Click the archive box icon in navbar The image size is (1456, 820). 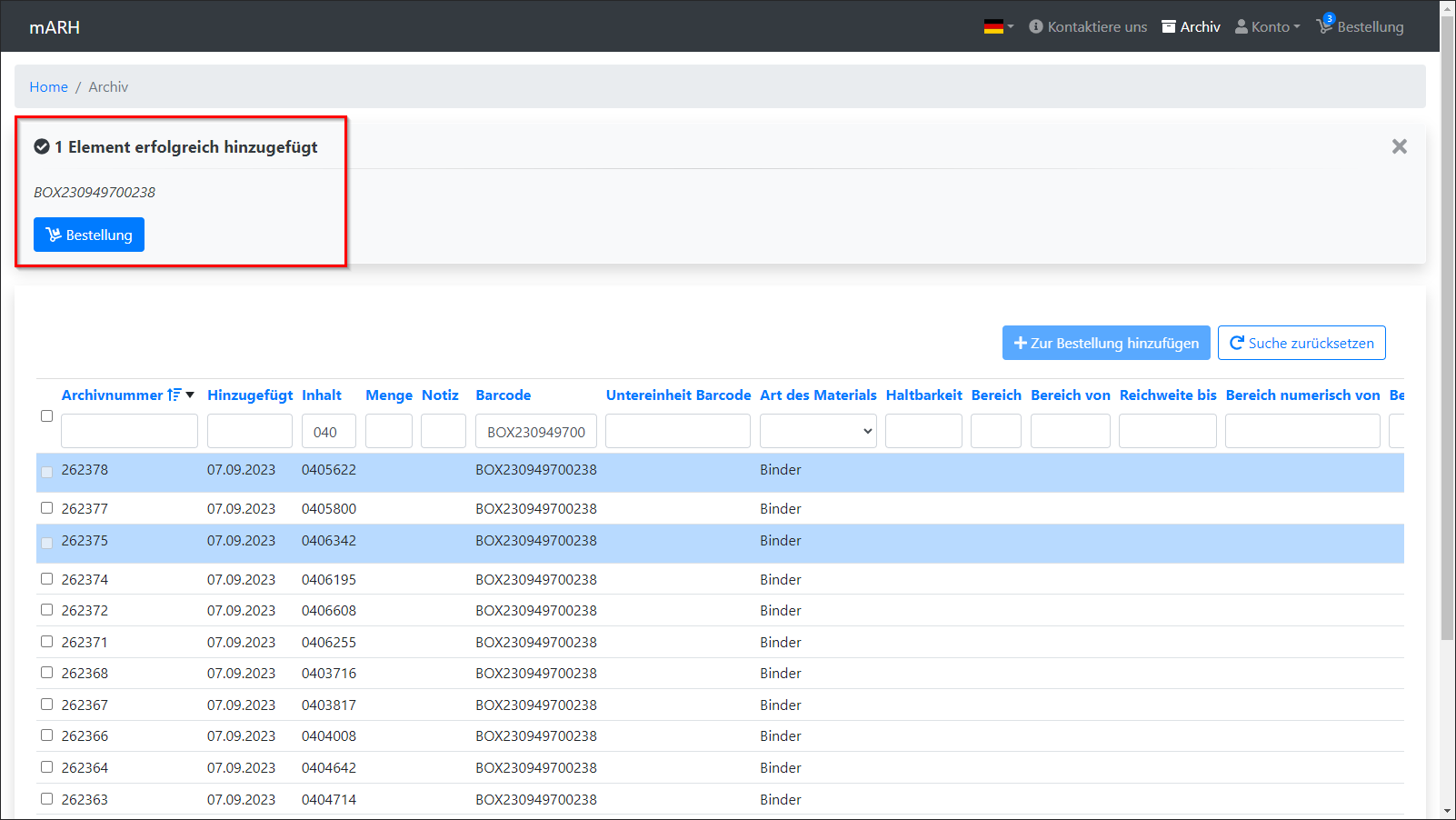[x=1169, y=27]
